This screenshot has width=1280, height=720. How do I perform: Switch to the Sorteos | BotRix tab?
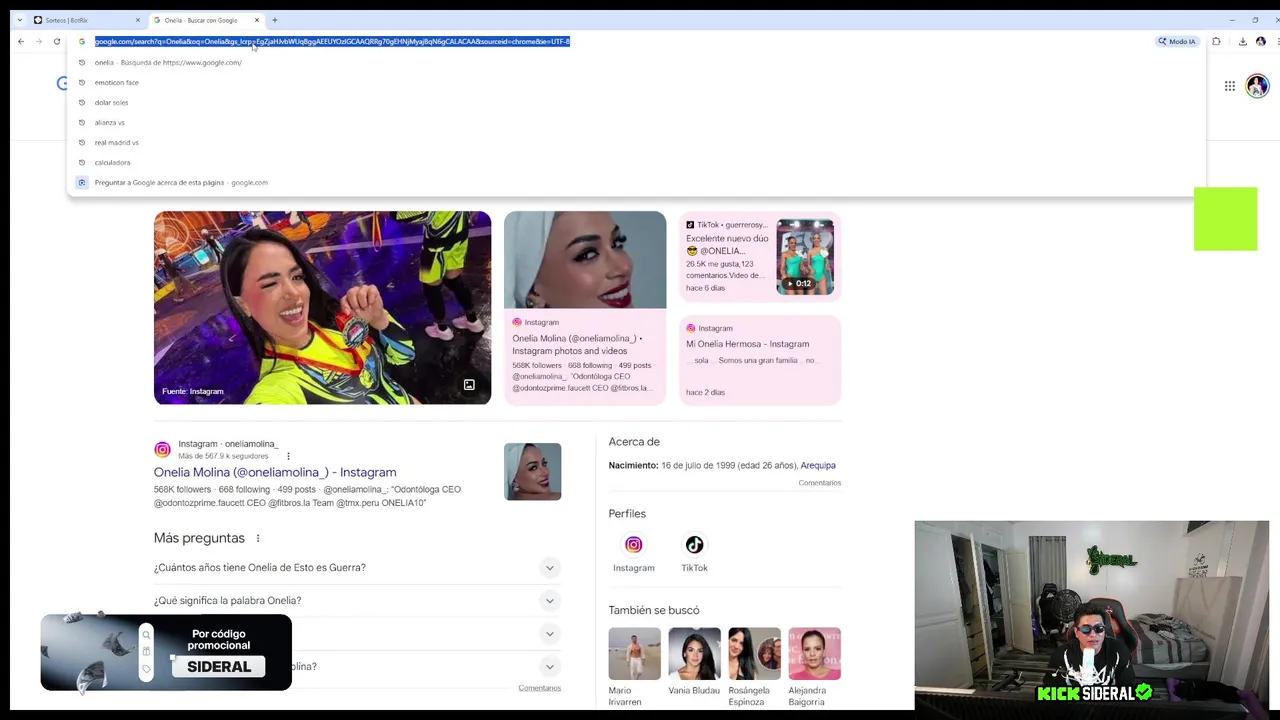coord(87,20)
